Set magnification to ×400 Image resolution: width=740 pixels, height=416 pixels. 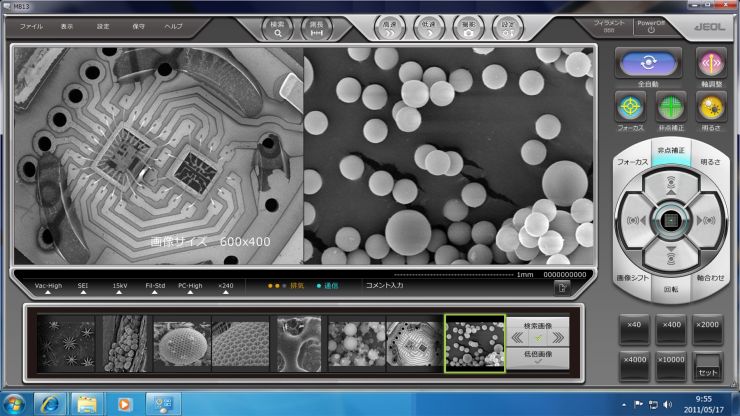[x=671, y=329]
